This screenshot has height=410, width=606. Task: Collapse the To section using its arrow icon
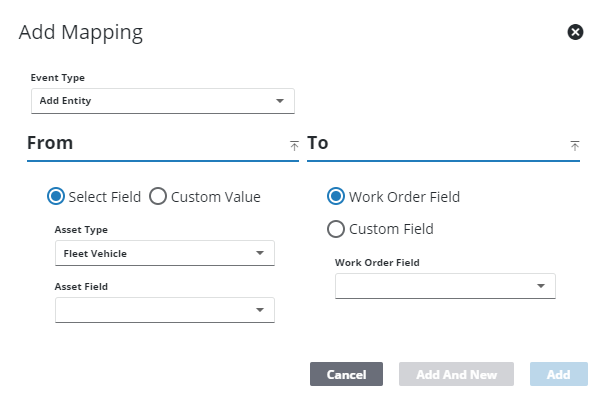[x=575, y=145]
